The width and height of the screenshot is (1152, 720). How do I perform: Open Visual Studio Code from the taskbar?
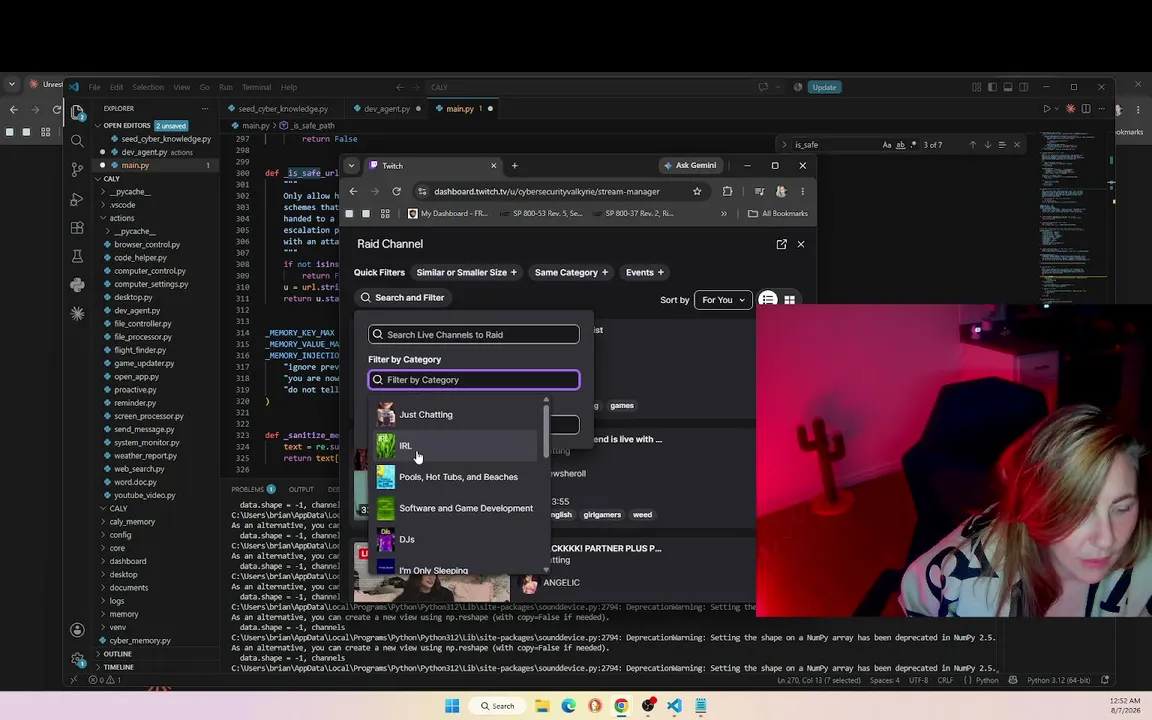(674, 706)
